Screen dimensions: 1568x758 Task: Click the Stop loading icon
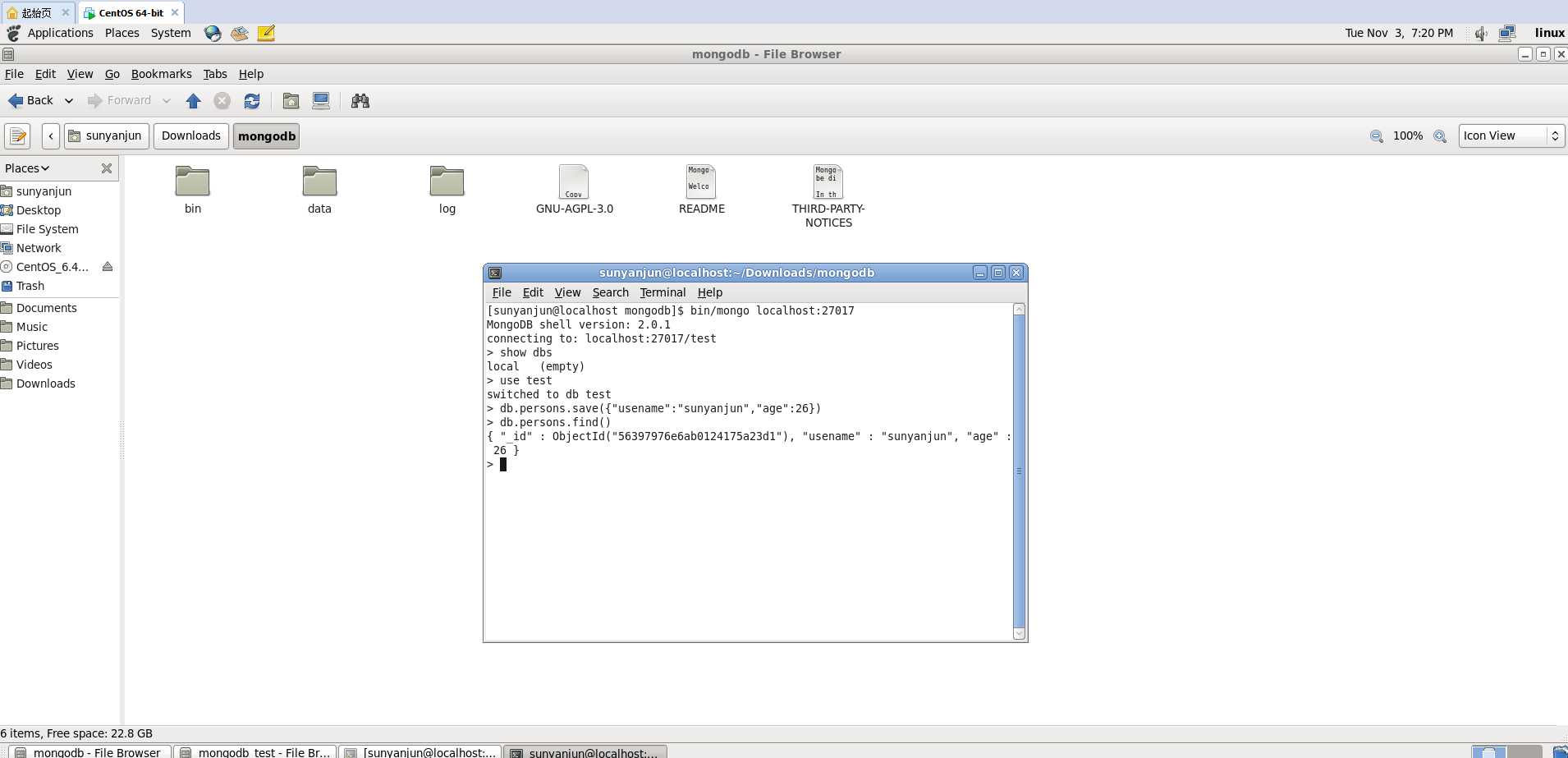[x=222, y=101]
